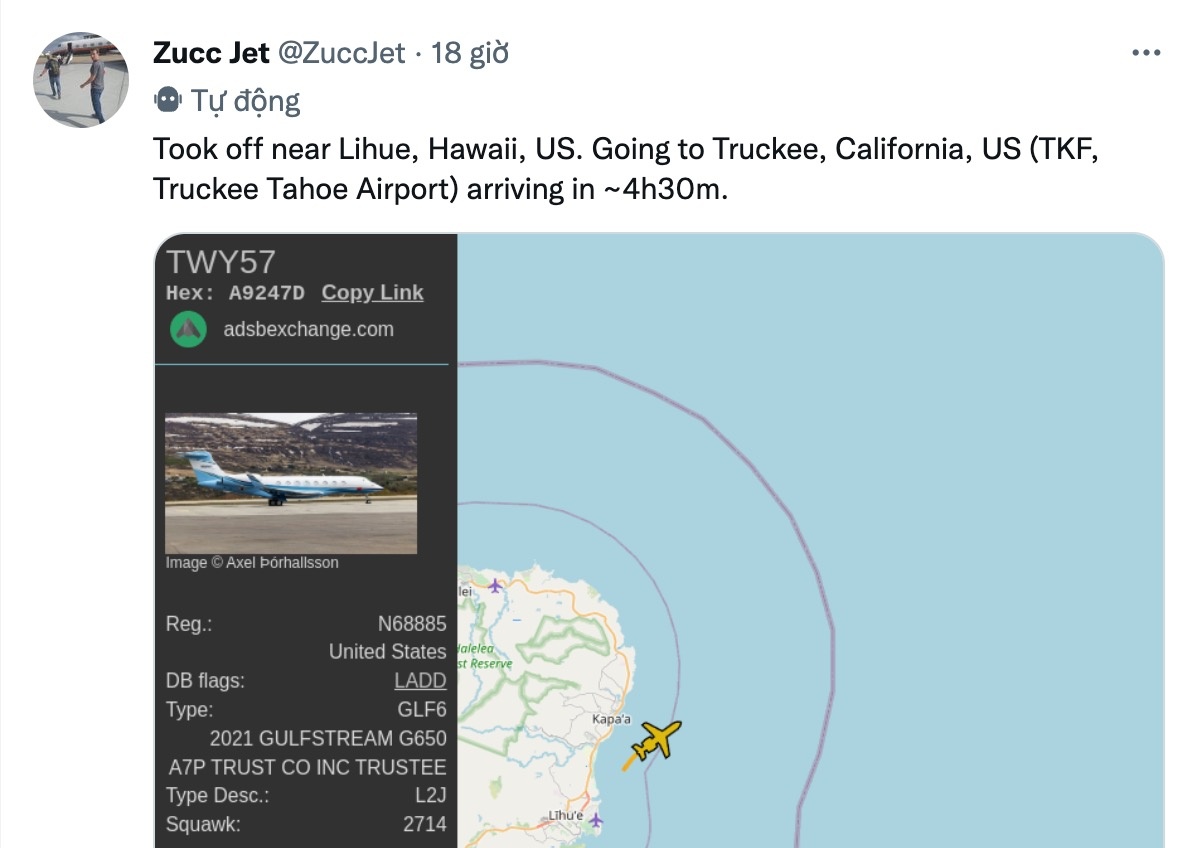Open the tweet's more options menu

pyautogui.click(x=1145, y=53)
